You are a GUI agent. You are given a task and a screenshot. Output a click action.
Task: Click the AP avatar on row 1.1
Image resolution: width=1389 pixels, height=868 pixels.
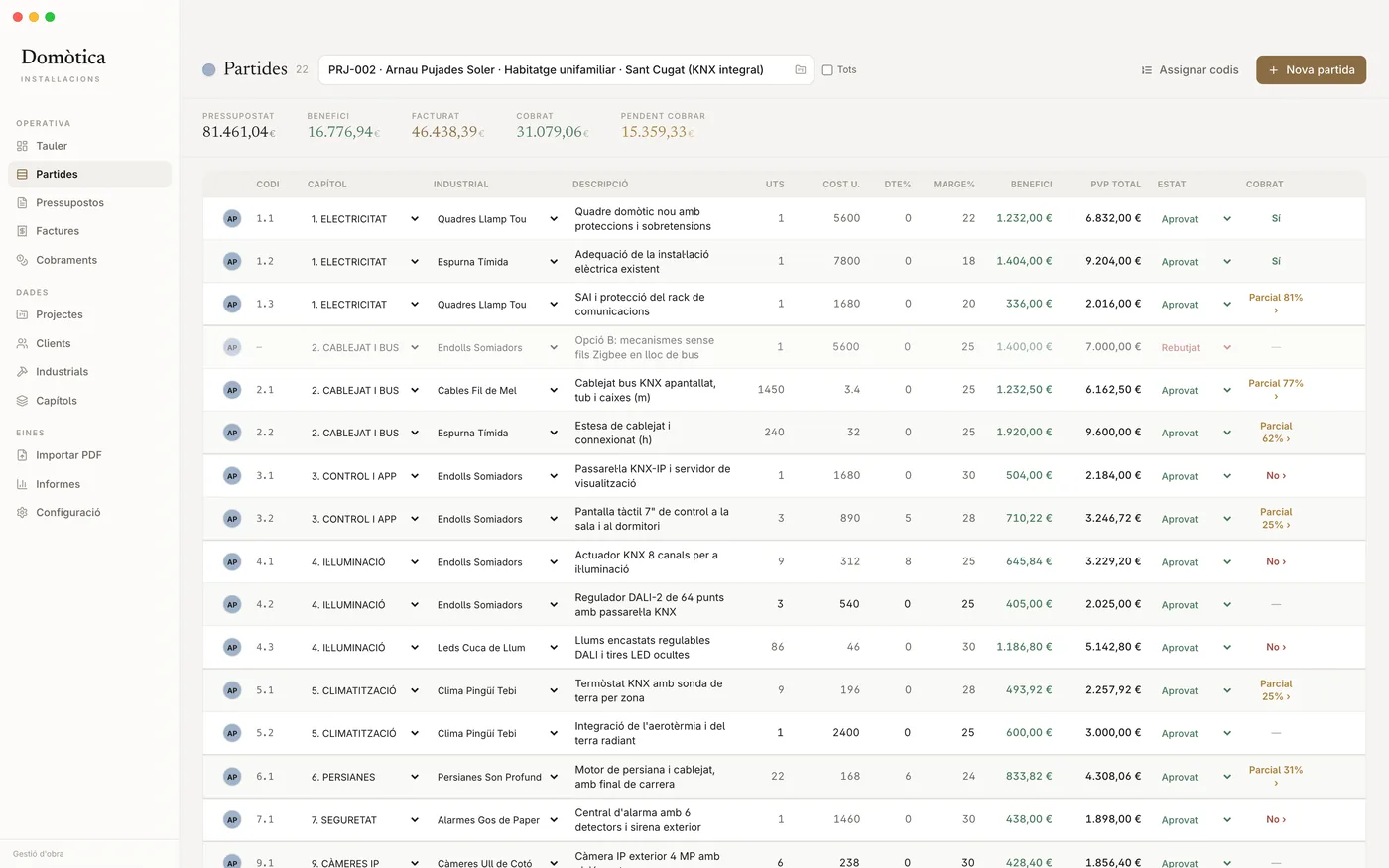(x=232, y=219)
